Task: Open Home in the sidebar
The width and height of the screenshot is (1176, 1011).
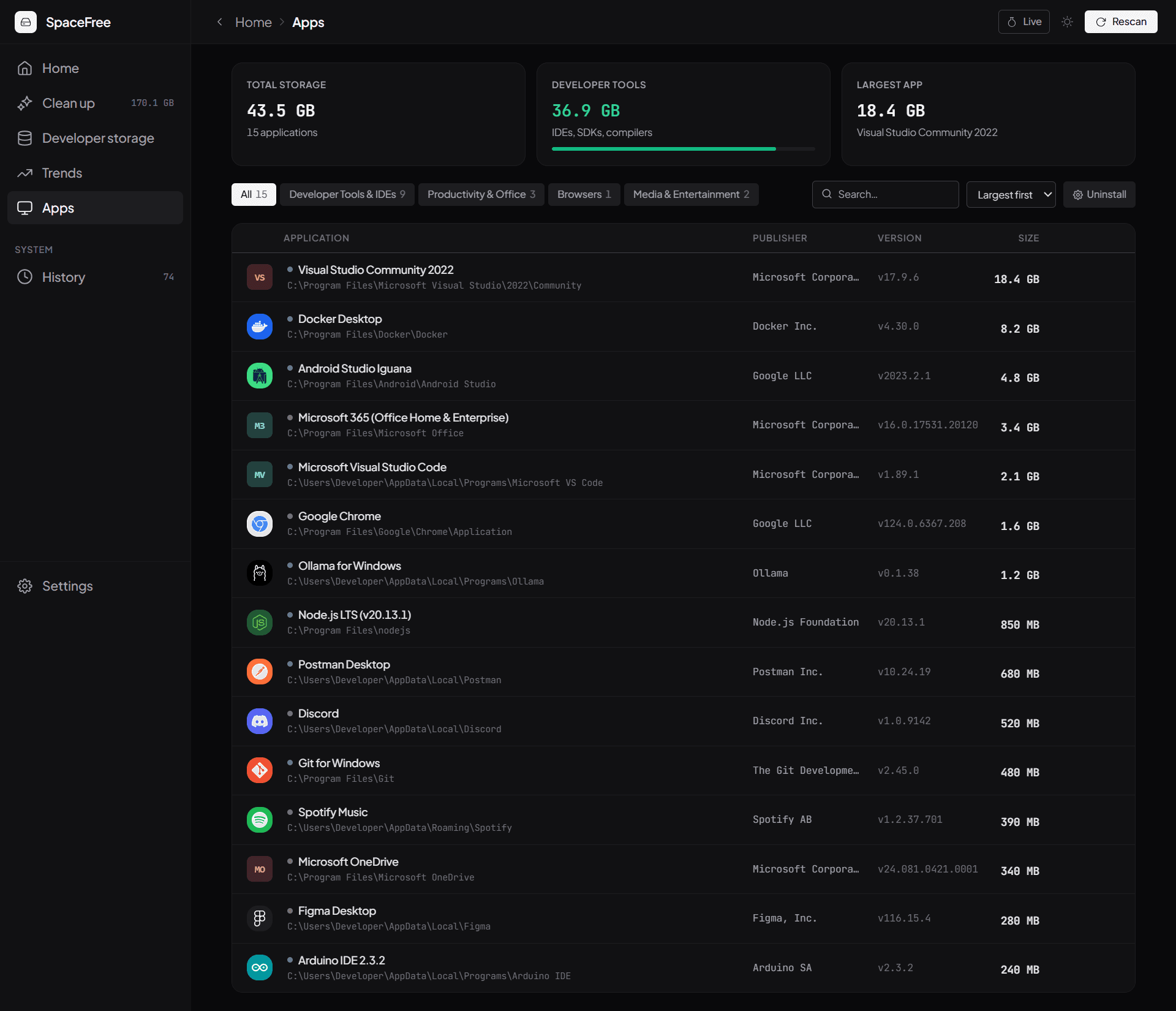Action: point(95,68)
